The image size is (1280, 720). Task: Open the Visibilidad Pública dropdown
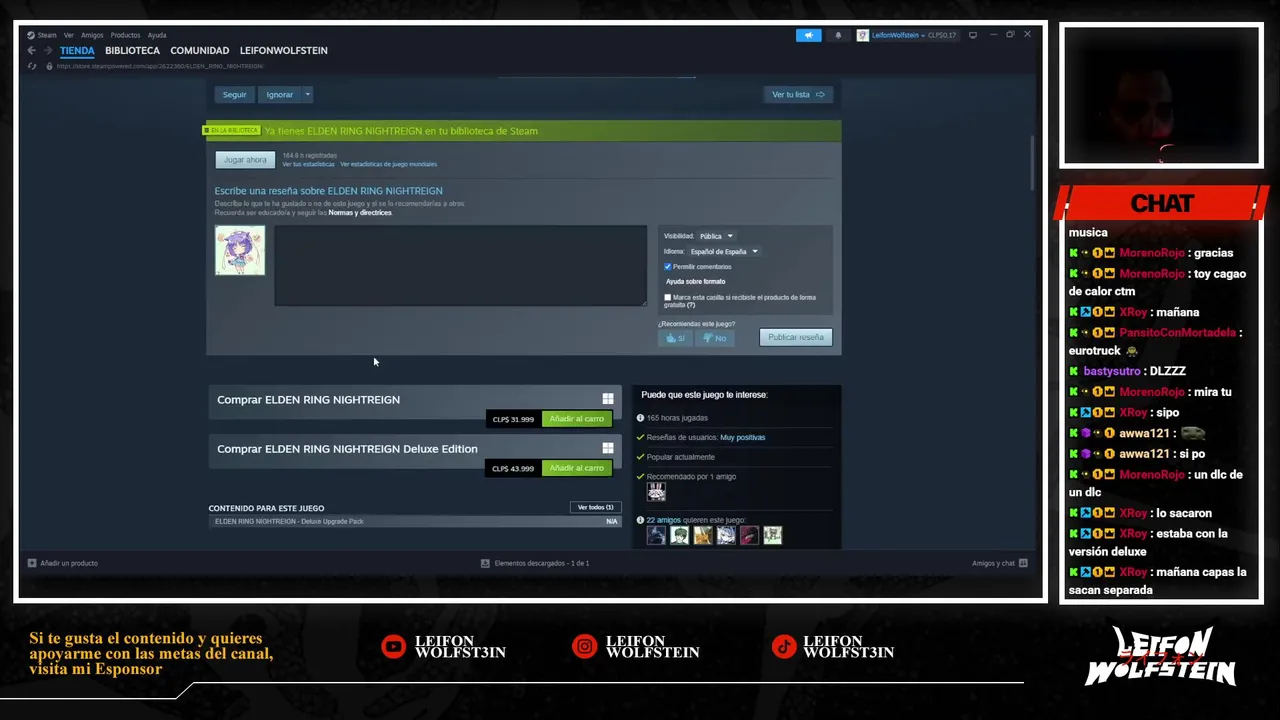716,236
